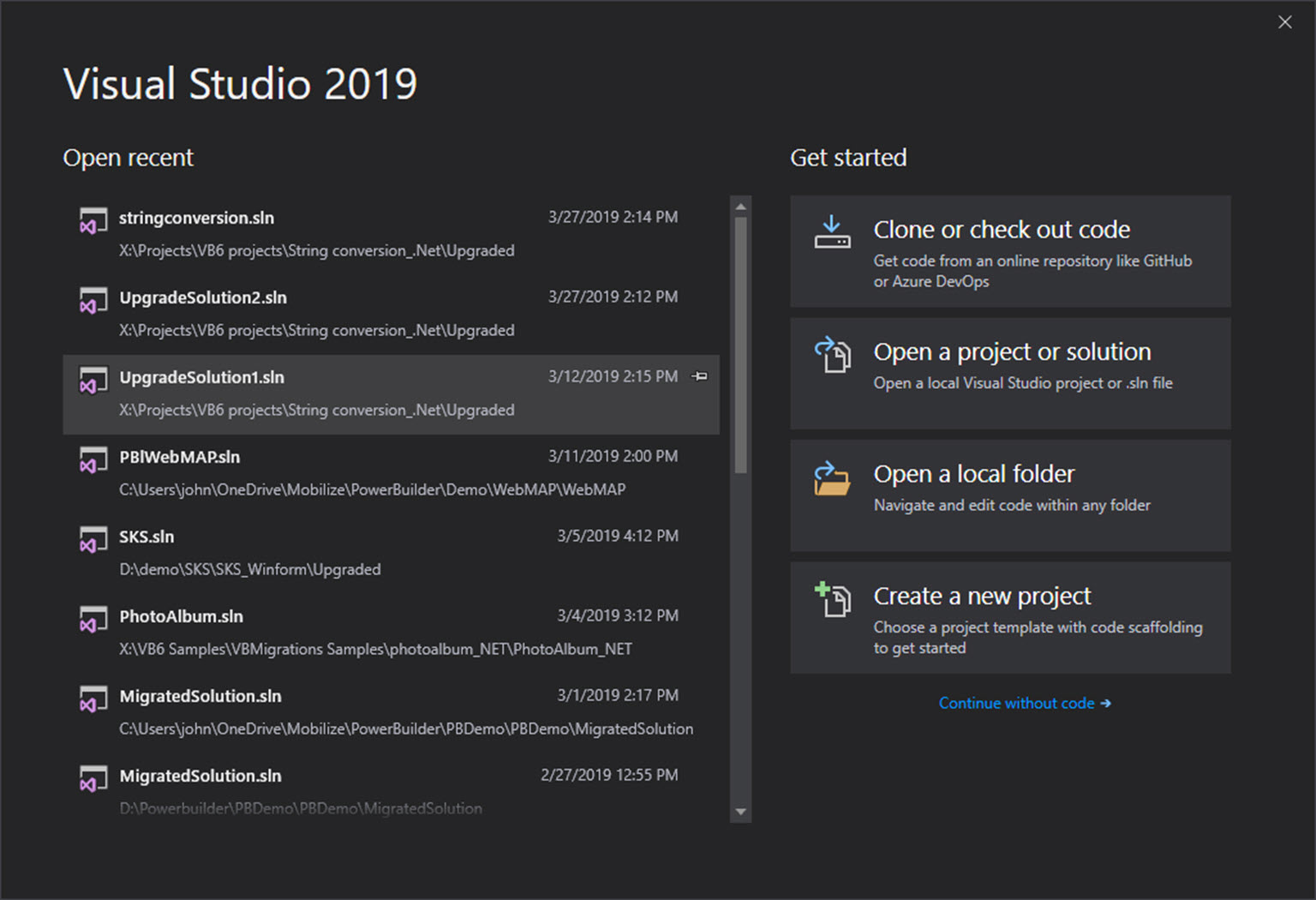Screen dimensions: 1316x900
Task: Open recent solution UpgradeSolution2.sln
Action: [391, 315]
